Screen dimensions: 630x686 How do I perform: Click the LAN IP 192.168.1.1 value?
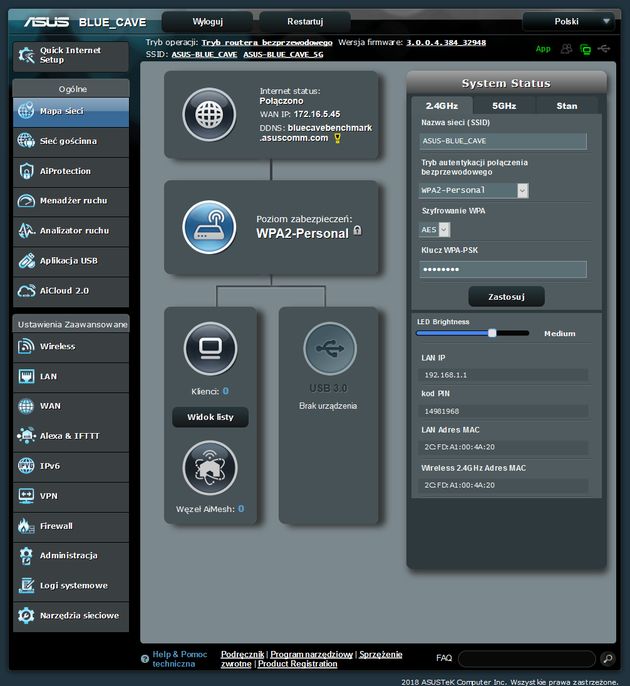[445, 375]
